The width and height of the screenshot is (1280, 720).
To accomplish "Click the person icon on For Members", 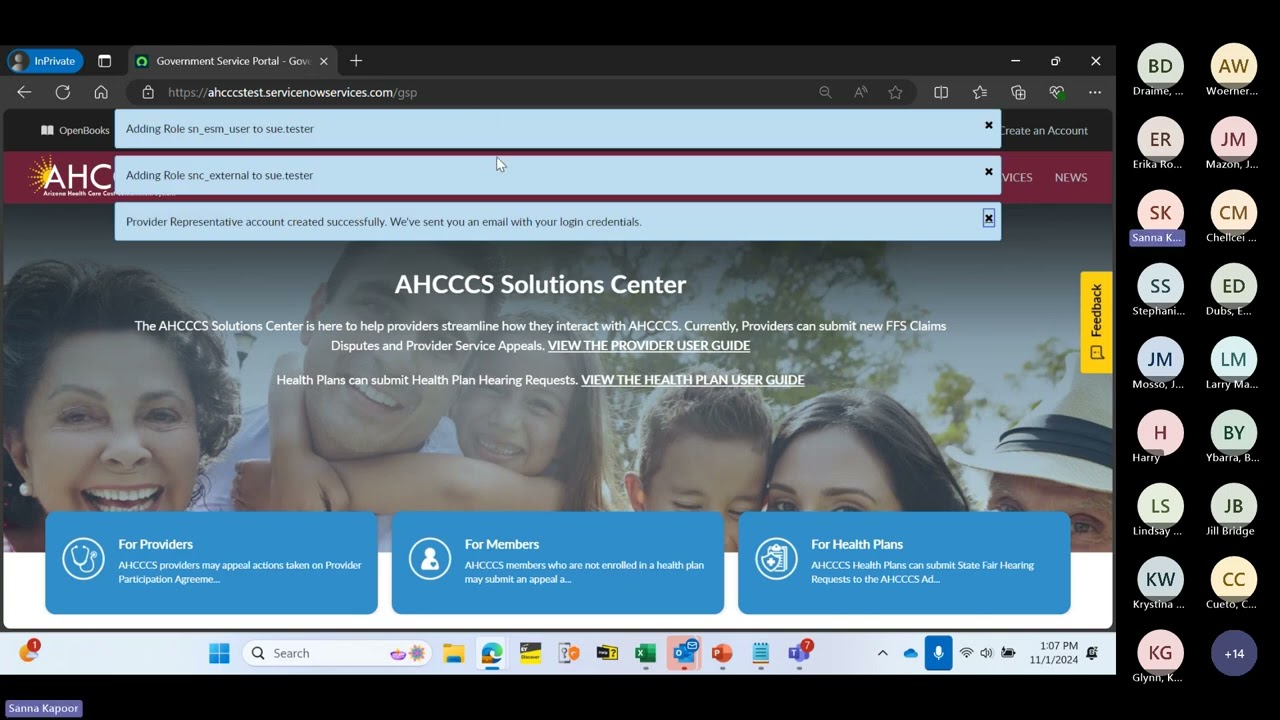I will [x=430, y=559].
